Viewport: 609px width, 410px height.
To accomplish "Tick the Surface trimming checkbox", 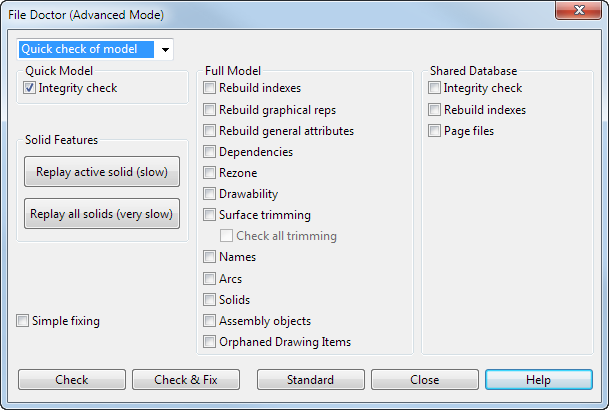I will click(209, 215).
